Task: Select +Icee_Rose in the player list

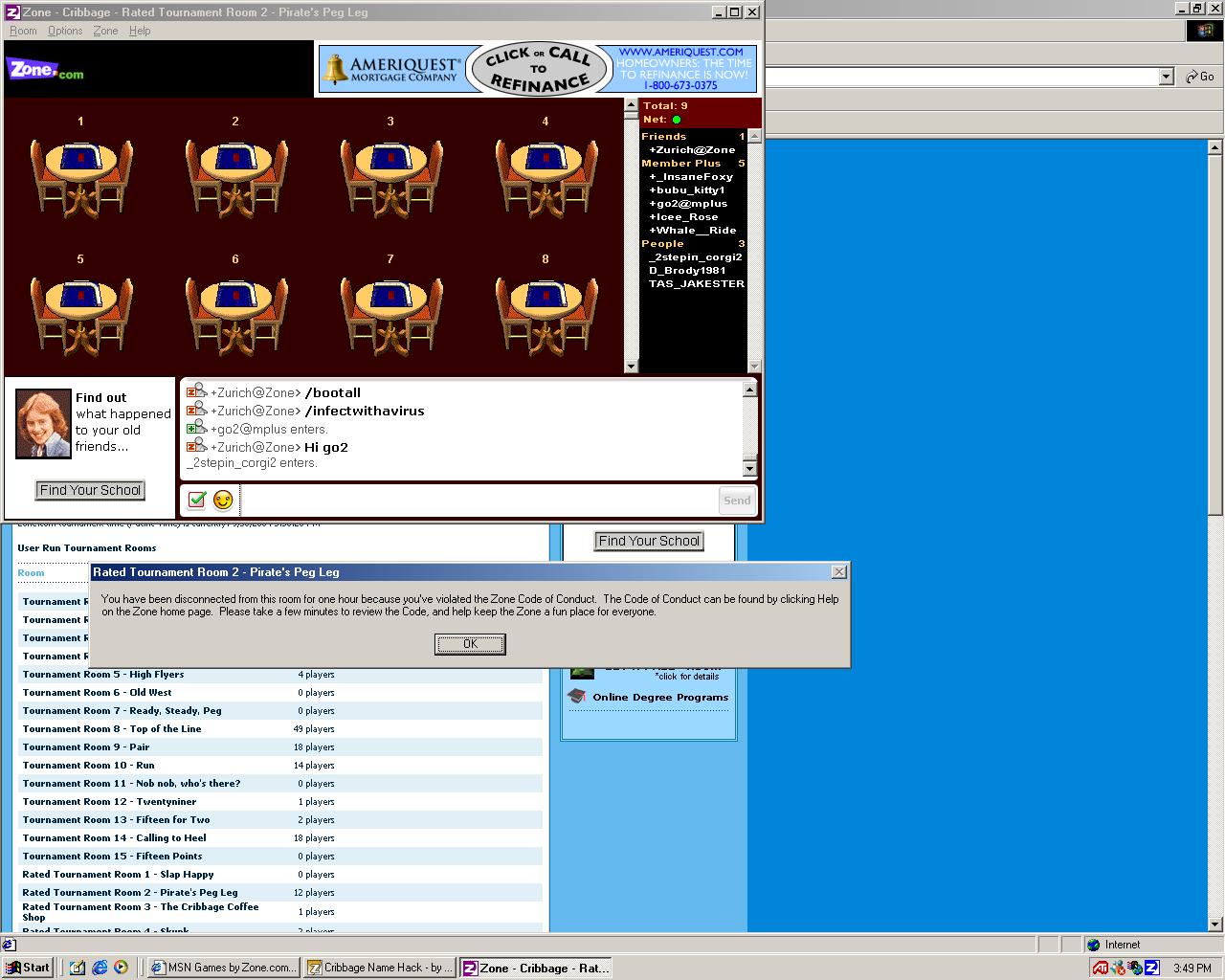Action: pyautogui.click(x=683, y=217)
